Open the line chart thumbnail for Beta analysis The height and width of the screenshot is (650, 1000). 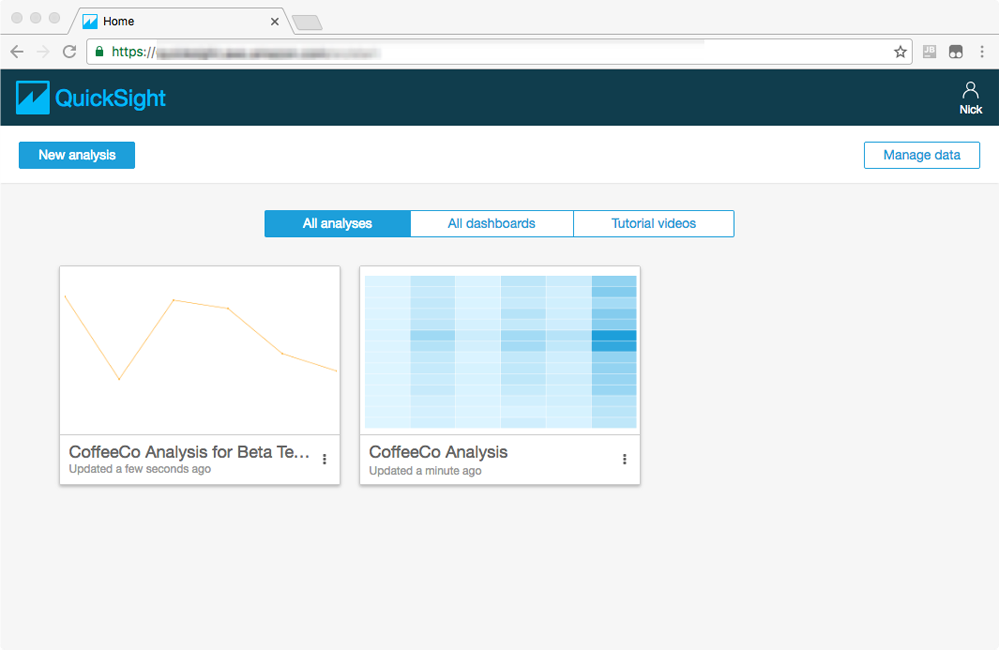(x=200, y=350)
